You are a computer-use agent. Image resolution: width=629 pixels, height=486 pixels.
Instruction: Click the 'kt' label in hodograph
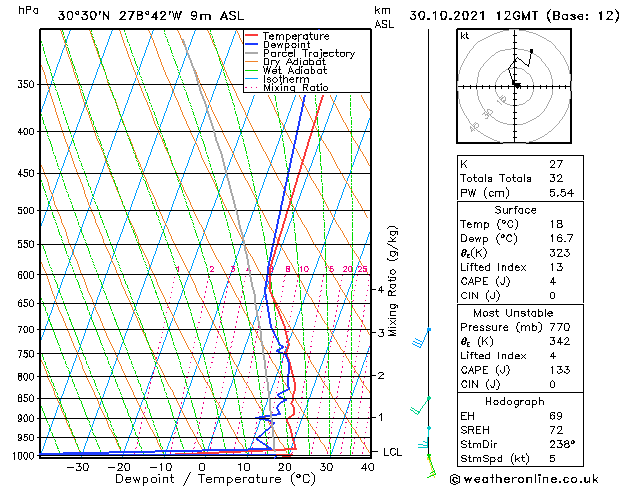(x=464, y=36)
